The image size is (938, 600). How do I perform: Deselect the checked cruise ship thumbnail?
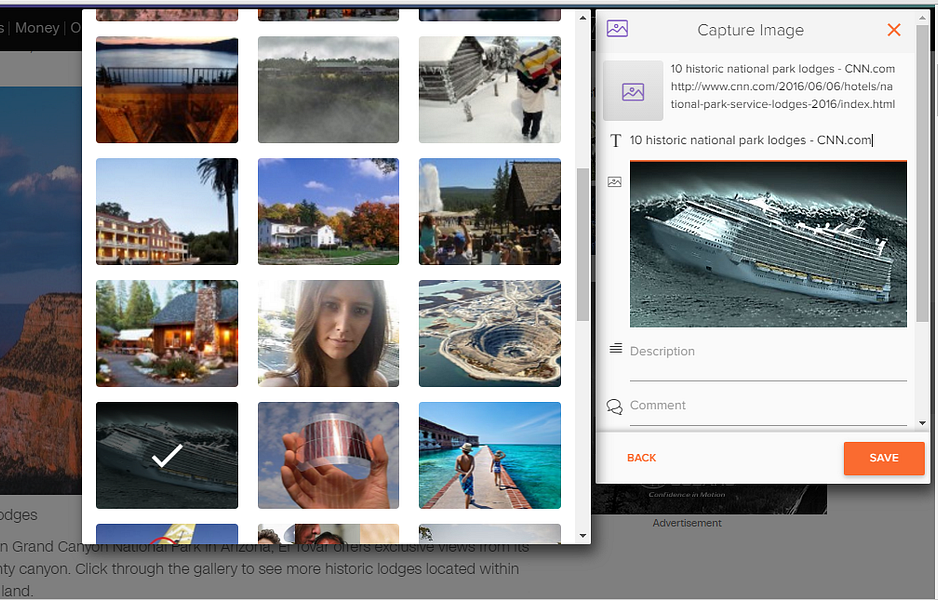(x=167, y=455)
